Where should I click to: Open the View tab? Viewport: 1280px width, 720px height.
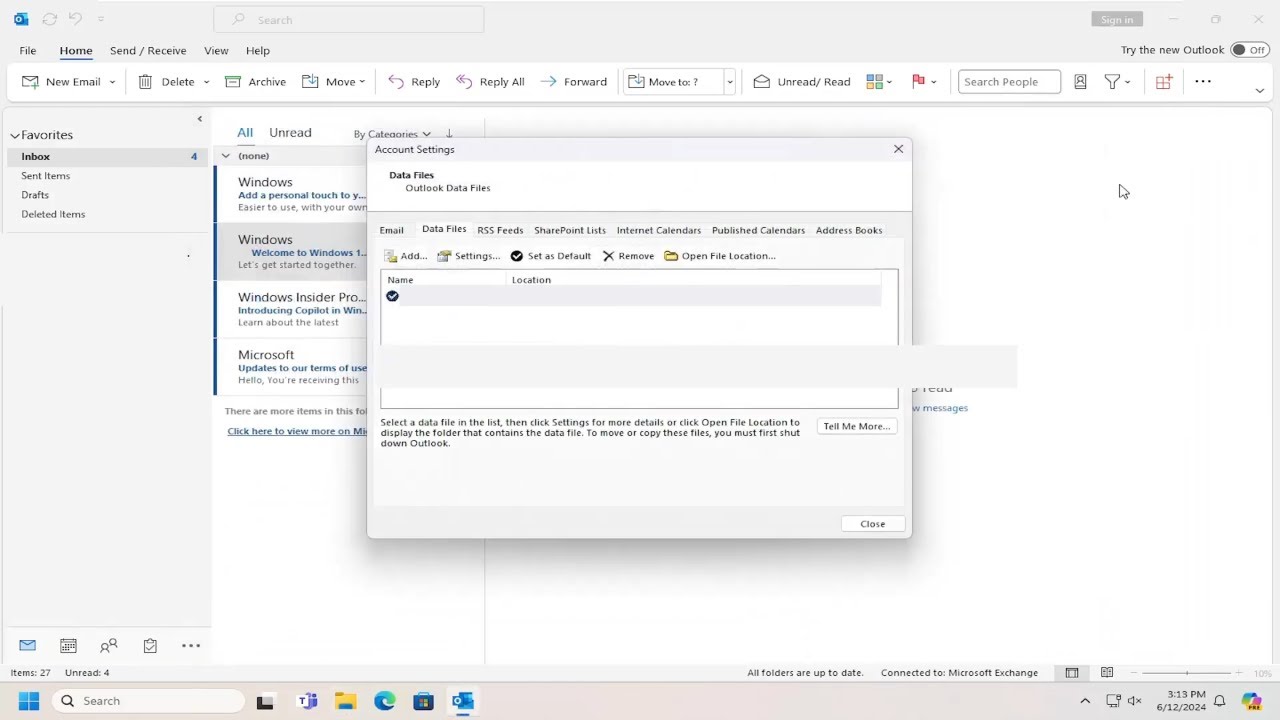click(216, 50)
